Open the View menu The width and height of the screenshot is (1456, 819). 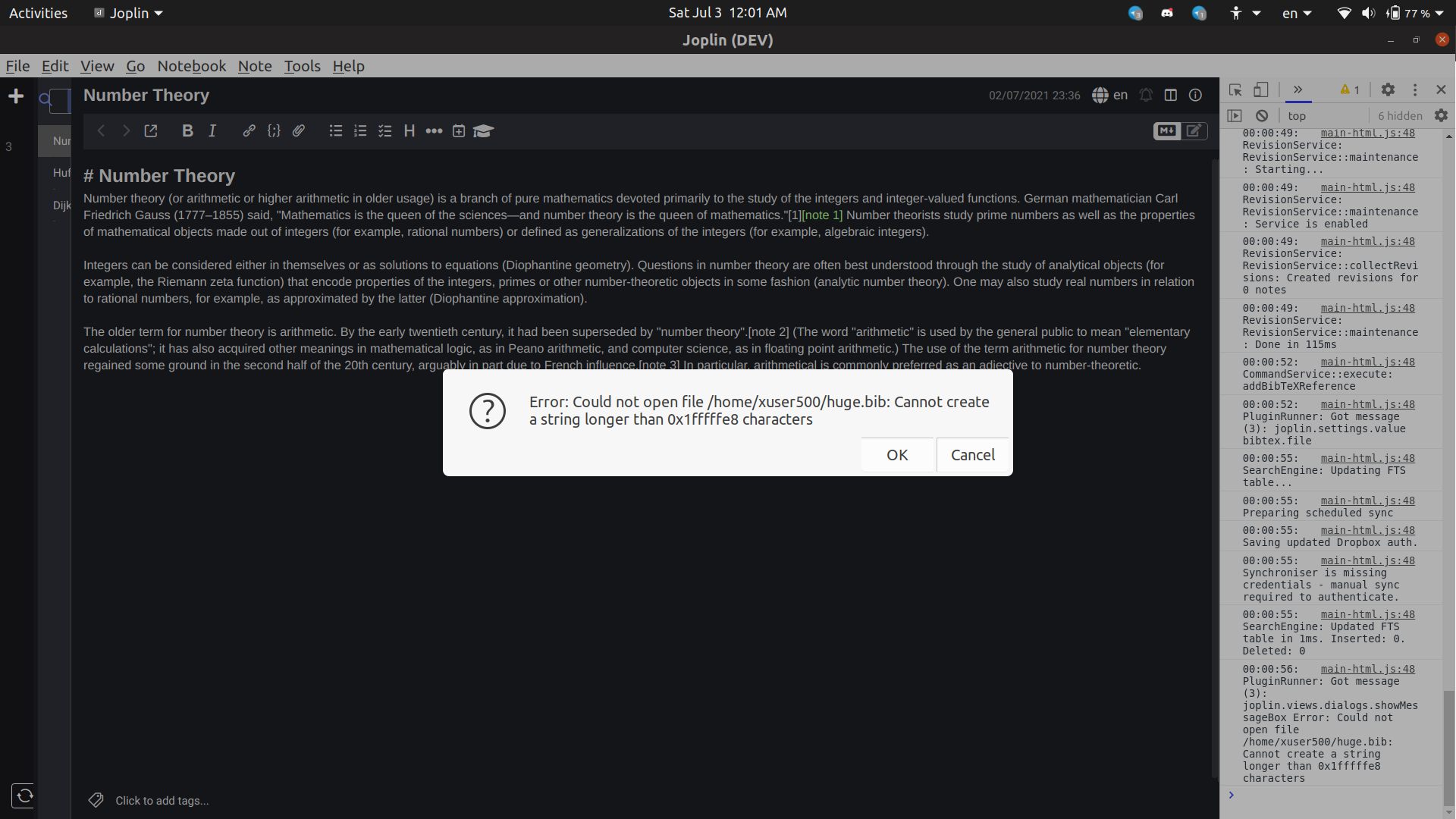(x=96, y=66)
